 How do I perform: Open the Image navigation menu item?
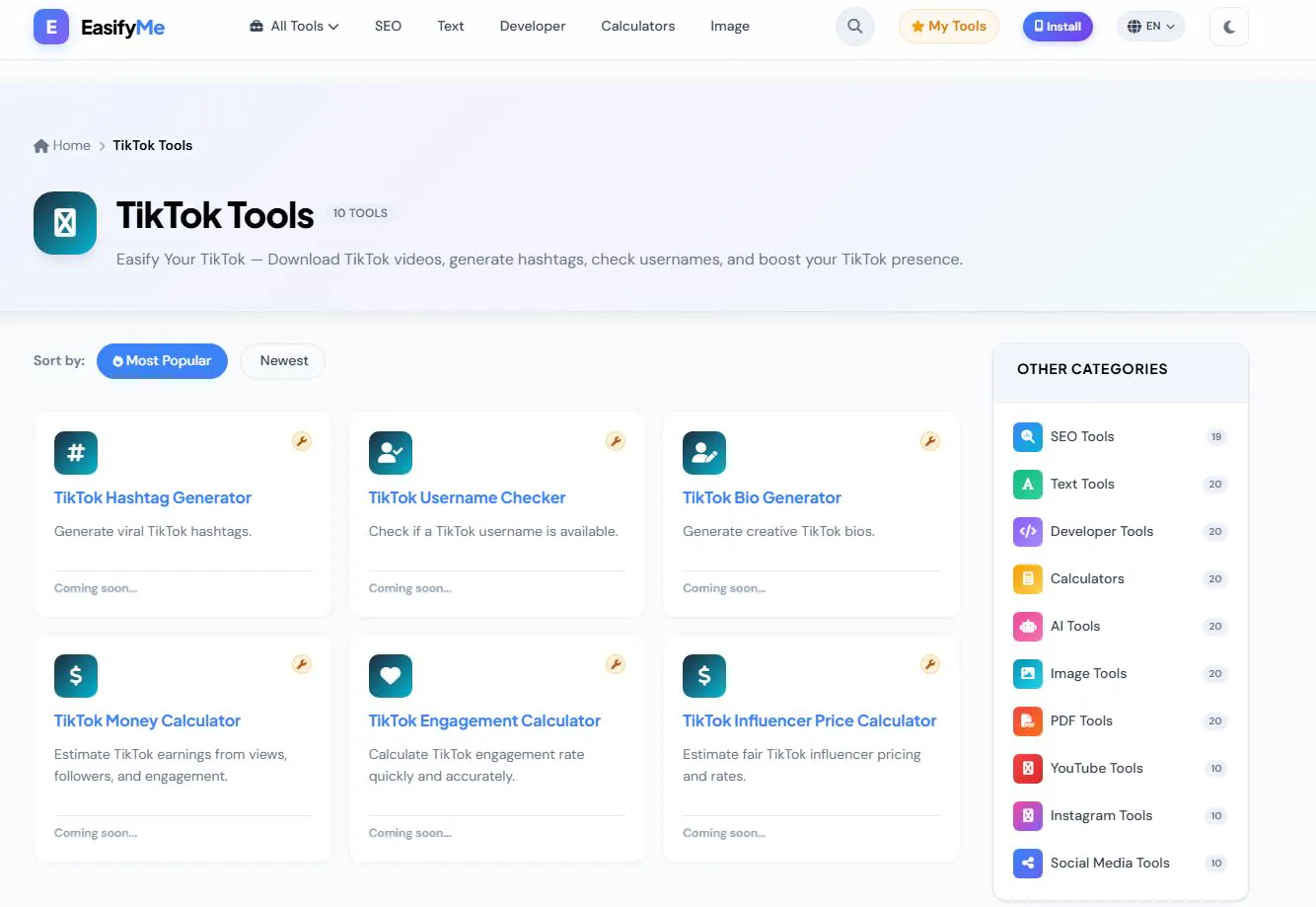730,27
